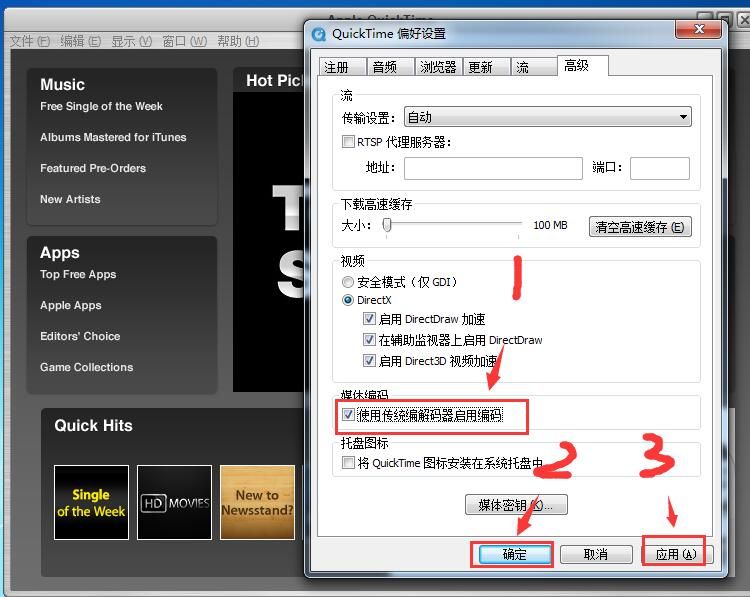Click the 确定 button
750x597 pixels.
click(x=514, y=554)
